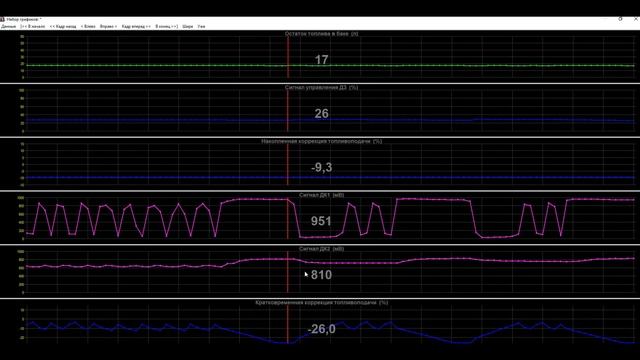Jump to start with |<< В начало
The height and width of the screenshot is (360, 640).
point(33,27)
